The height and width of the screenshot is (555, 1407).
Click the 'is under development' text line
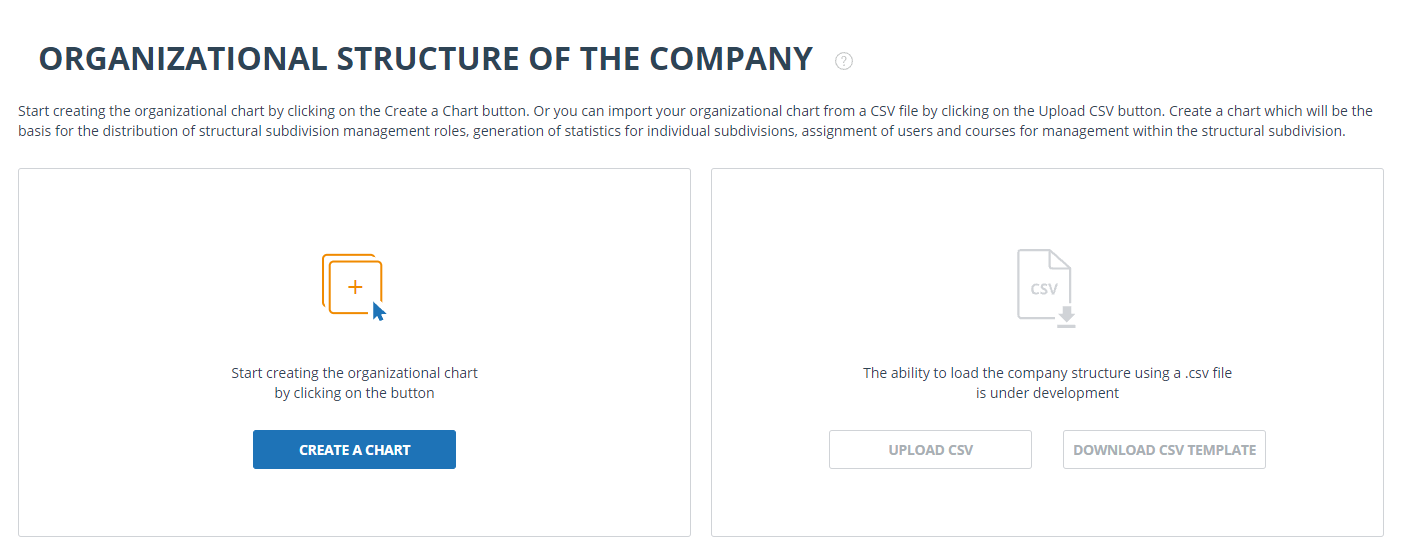pos(1047,393)
